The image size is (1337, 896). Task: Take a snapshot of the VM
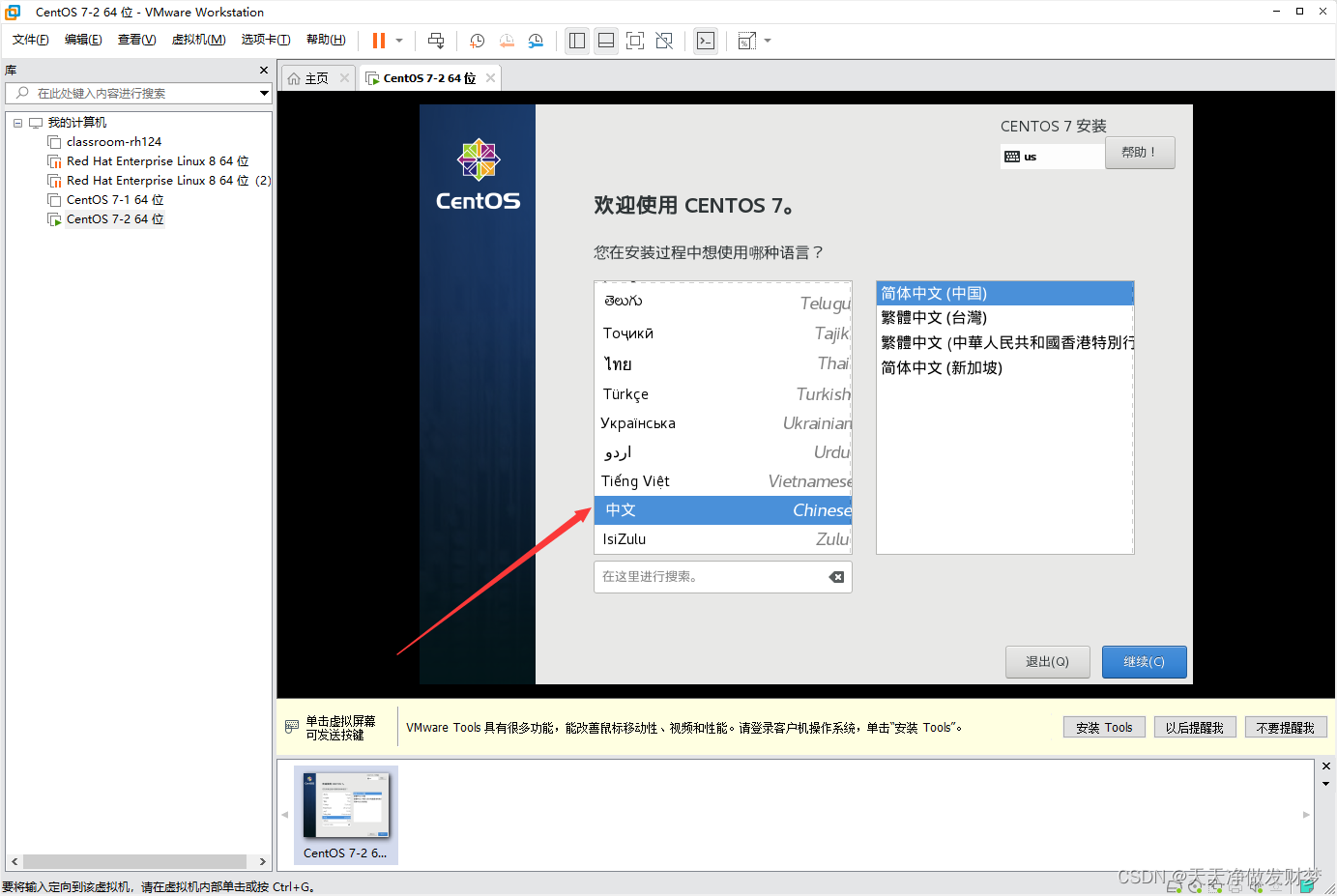pos(477,41)
